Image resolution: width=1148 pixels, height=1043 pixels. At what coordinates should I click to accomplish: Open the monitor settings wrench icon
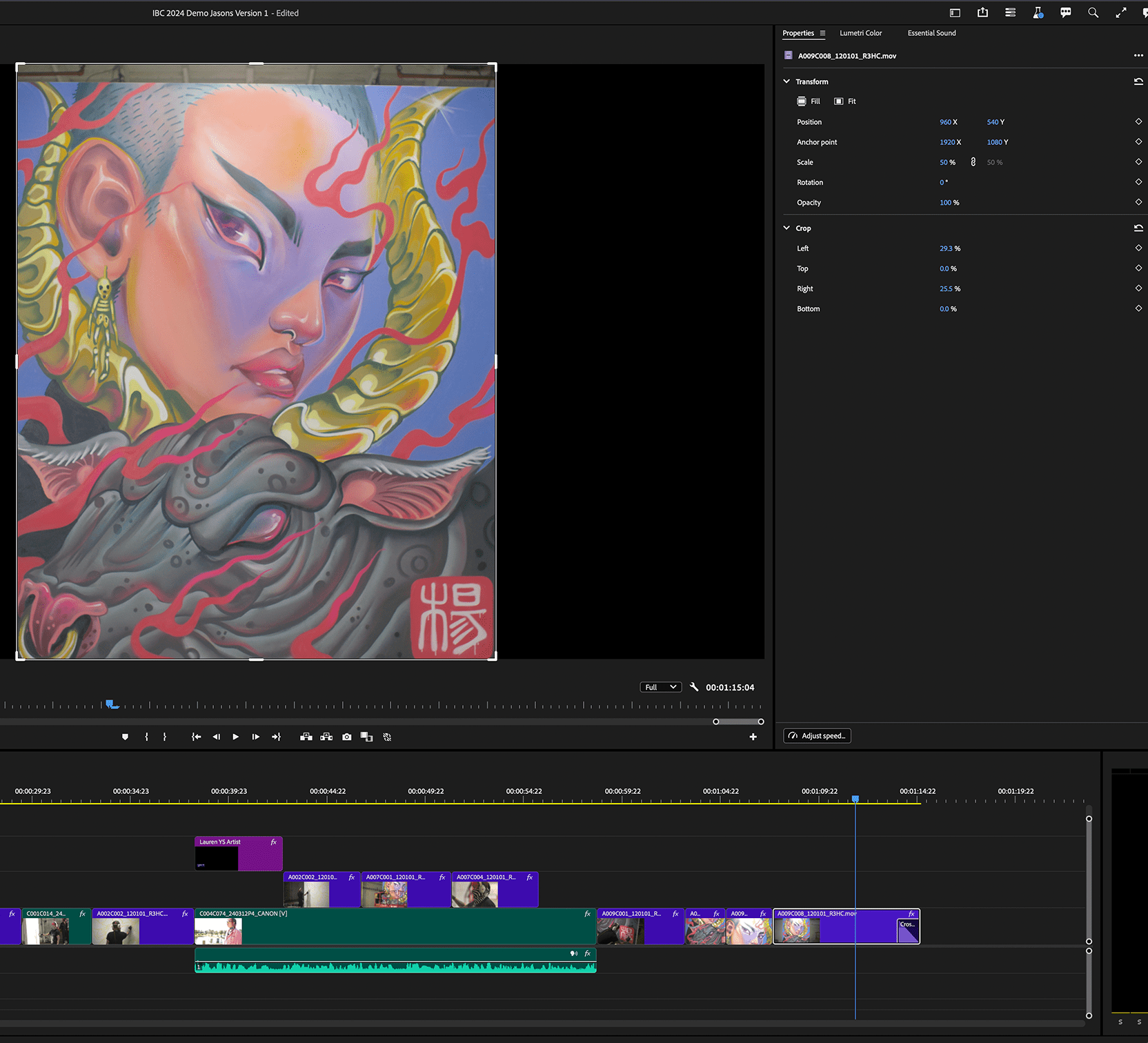694,687
